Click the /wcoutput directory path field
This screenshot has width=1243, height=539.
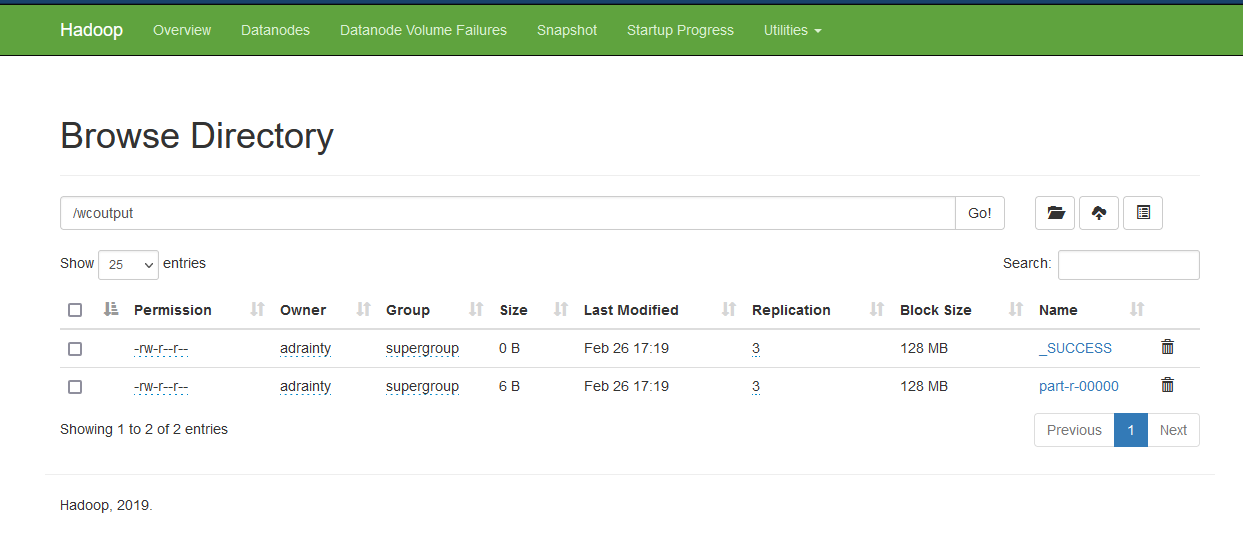(x=508, y=213)
